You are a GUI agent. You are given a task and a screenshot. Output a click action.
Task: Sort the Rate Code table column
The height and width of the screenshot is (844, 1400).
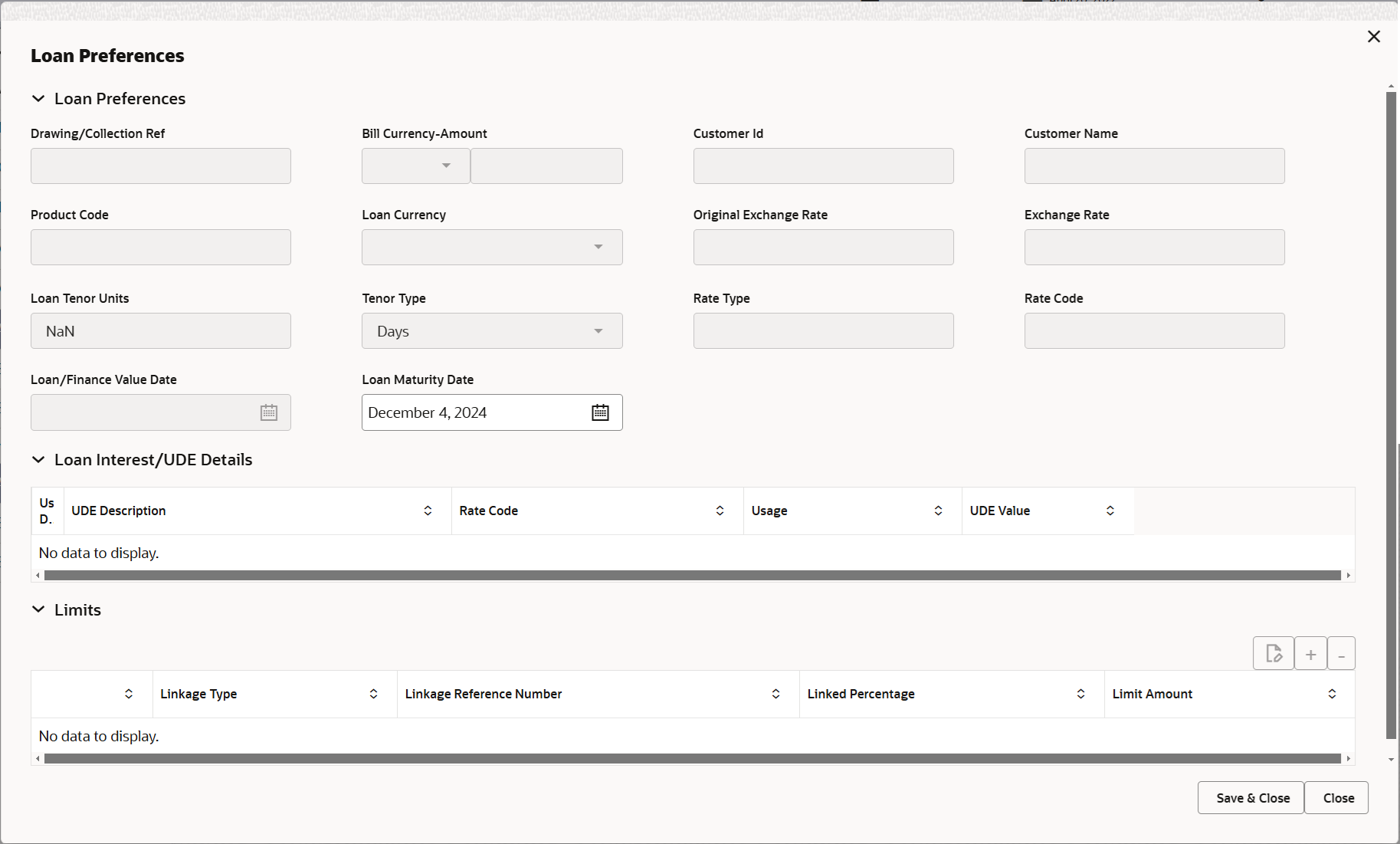click(x=720, y=511)
